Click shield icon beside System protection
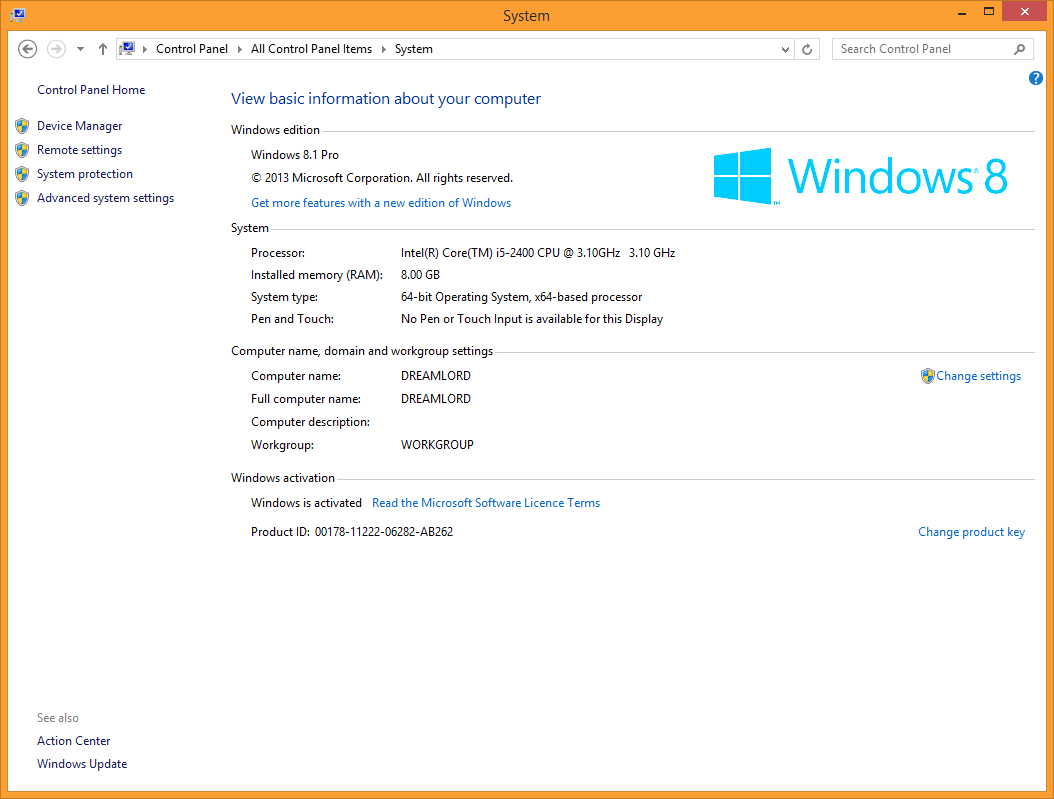Screen dimensions: 1054x799 click(x=22, y=174)
